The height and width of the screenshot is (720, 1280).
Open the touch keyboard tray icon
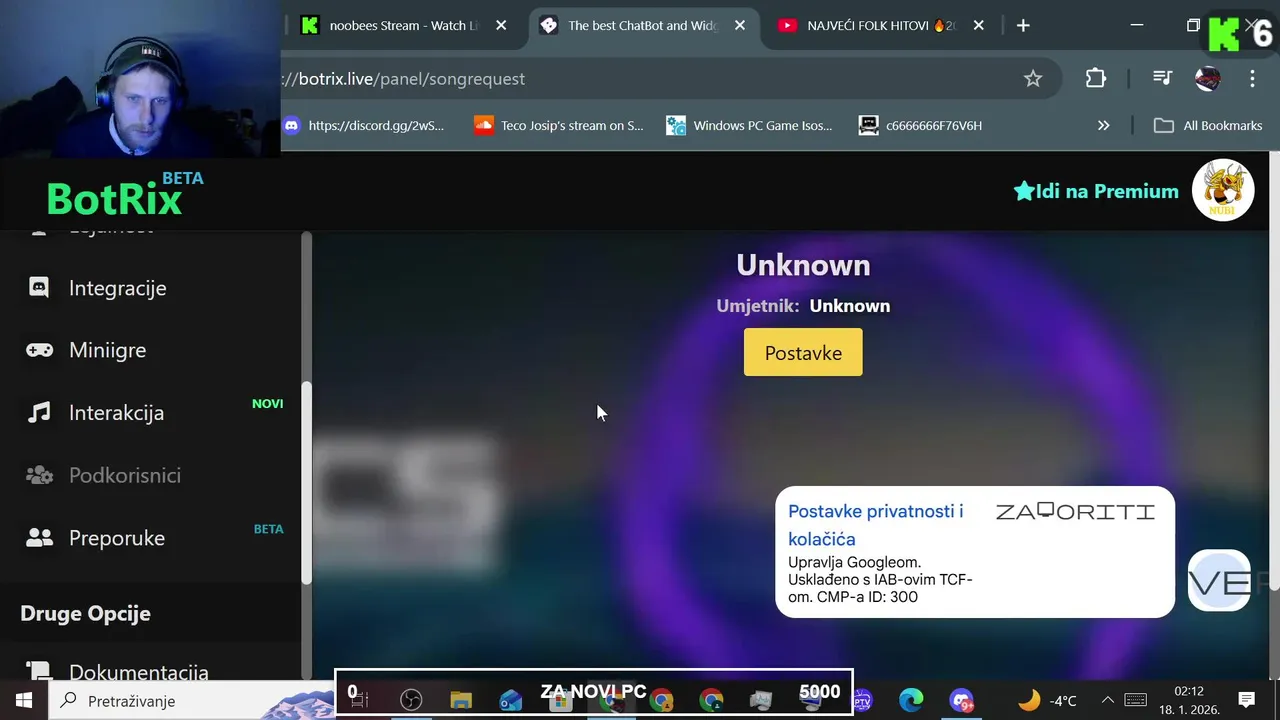pyautogui.click(x=1135, y=700)
